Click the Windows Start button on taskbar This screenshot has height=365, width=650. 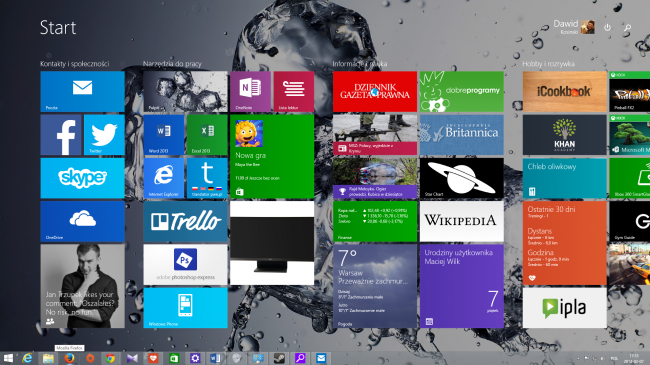(8, 358)
